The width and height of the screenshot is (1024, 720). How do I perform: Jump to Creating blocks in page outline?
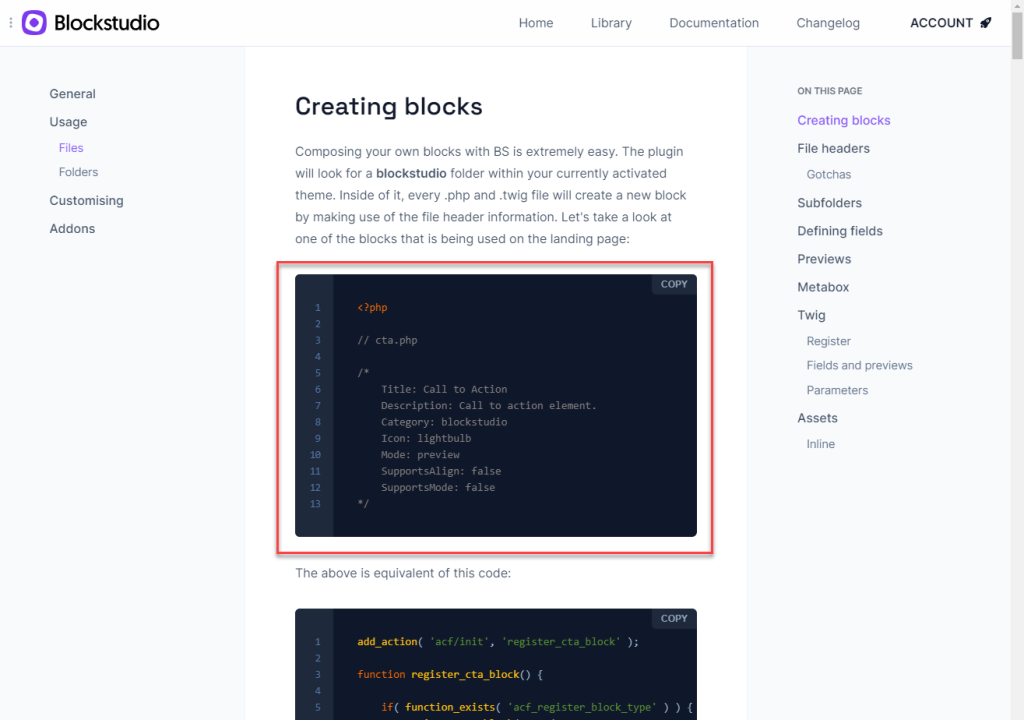[844, 120]
